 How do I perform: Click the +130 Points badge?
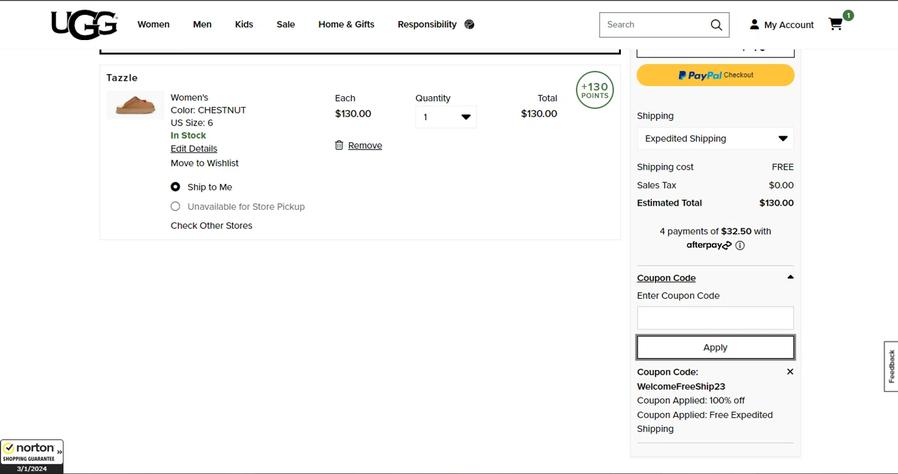pos(594,90)
